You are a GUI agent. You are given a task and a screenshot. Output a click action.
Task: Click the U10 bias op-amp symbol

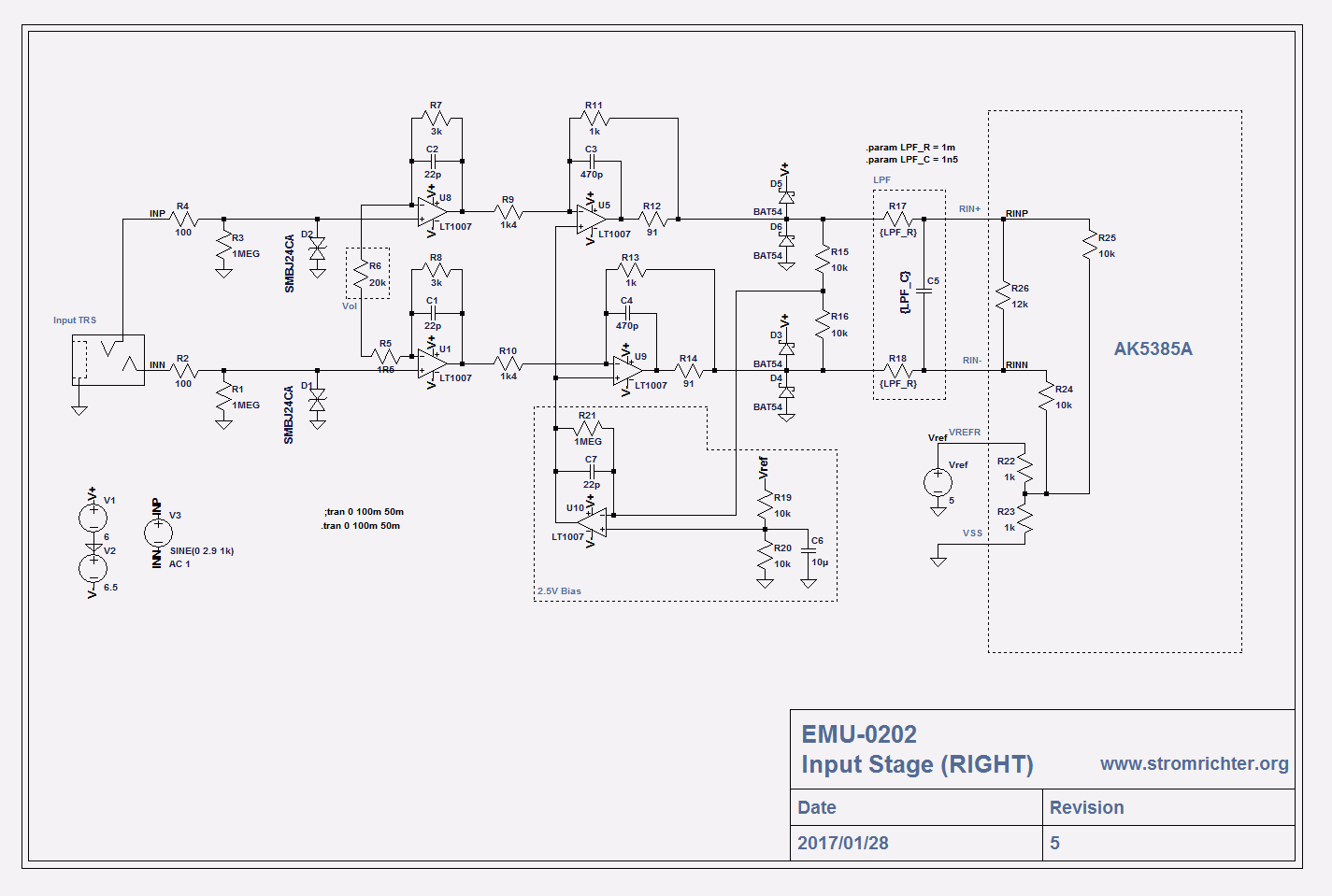593,522
